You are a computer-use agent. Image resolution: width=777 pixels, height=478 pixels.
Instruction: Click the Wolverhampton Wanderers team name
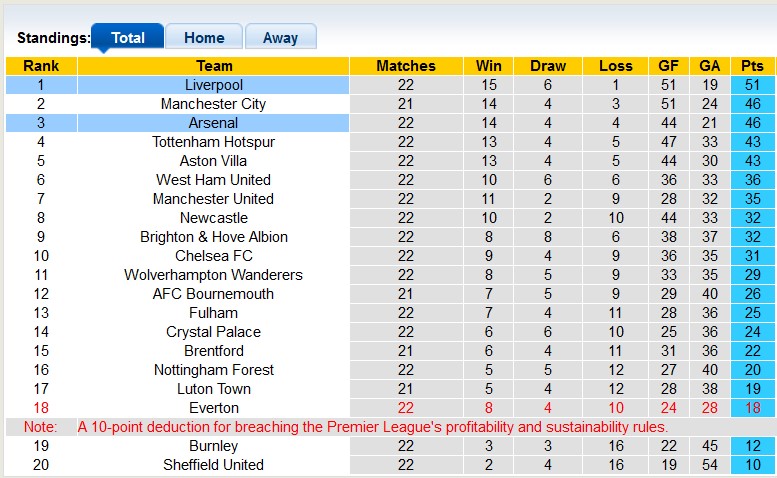coord(213,275)
